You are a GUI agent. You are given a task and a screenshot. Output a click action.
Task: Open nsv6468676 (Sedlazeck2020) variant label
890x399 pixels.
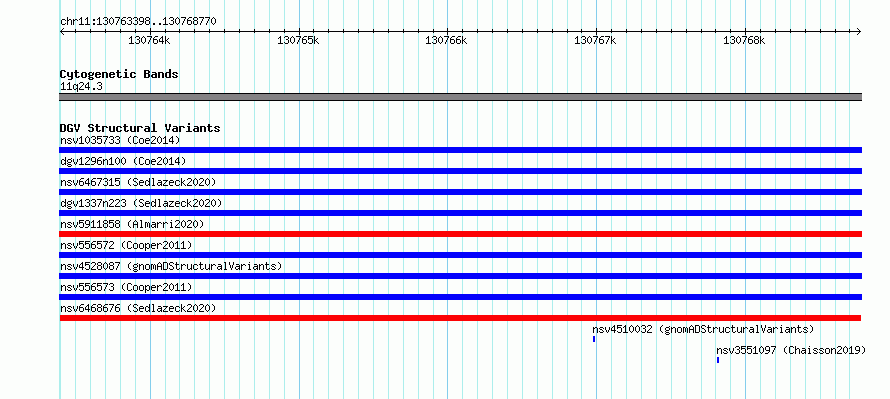click(138, 308)
